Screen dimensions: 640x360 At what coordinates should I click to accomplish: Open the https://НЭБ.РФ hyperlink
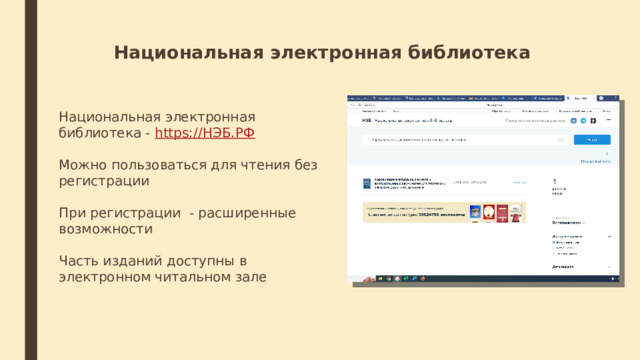pos(204,133)
